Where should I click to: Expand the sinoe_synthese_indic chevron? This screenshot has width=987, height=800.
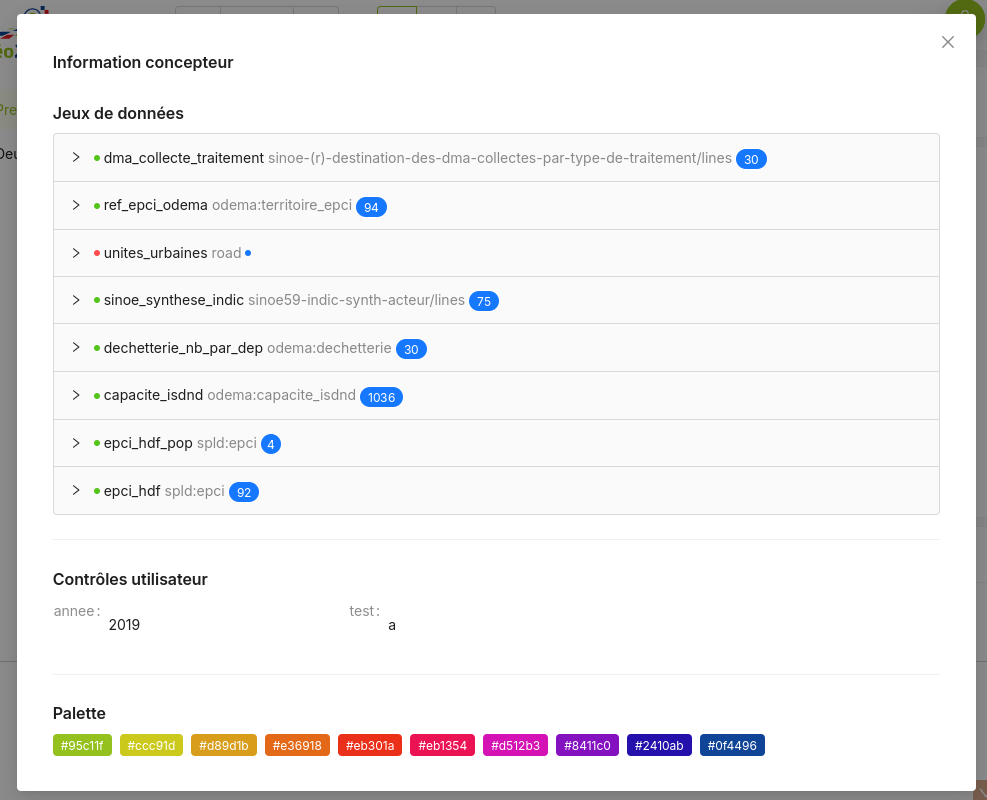[x=76, y=300]
